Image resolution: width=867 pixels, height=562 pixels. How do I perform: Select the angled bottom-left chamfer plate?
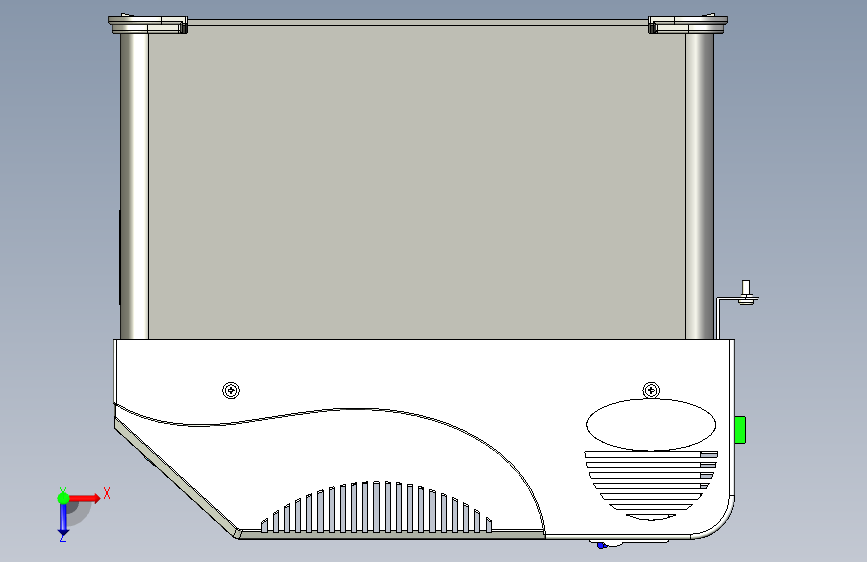177,478
